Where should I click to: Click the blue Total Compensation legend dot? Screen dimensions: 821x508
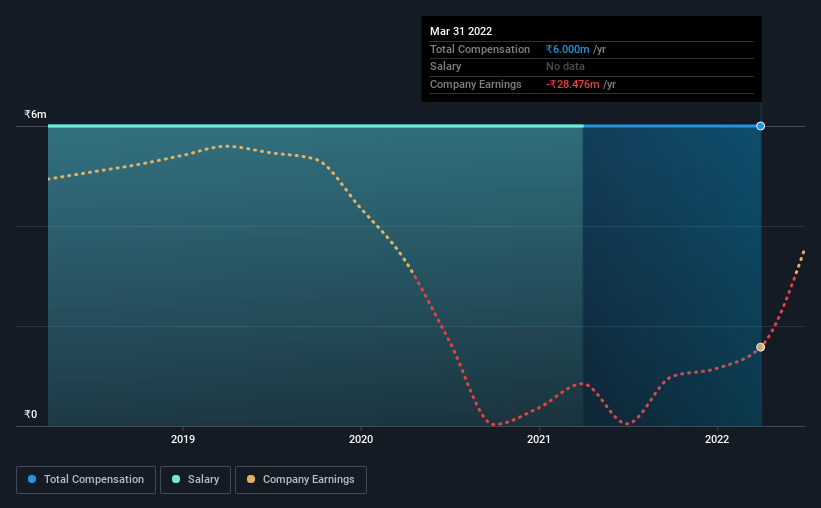coord(32,479)
